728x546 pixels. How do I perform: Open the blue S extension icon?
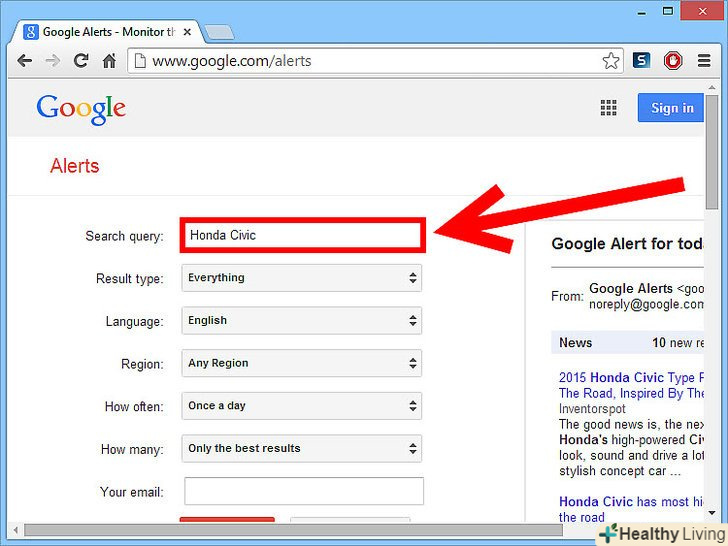click(x=641, y=60)
